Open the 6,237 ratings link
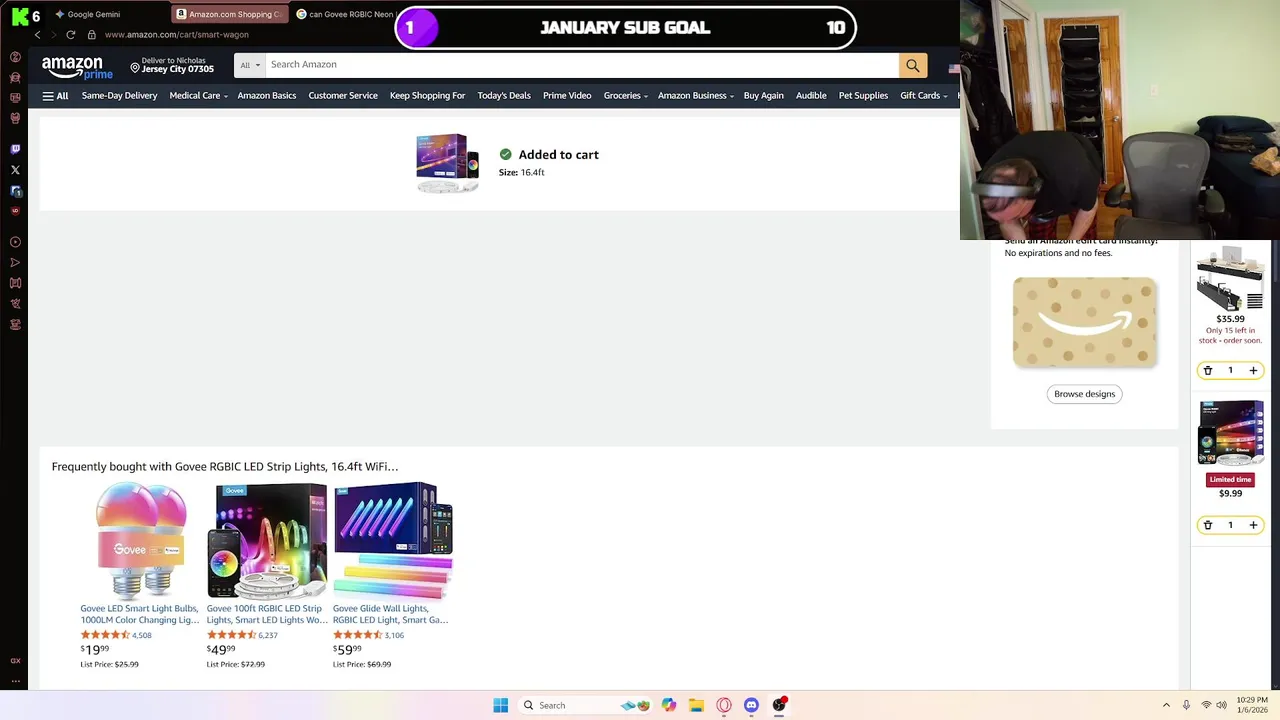This screenshot has width=1280, height=720. coord(268,635)
